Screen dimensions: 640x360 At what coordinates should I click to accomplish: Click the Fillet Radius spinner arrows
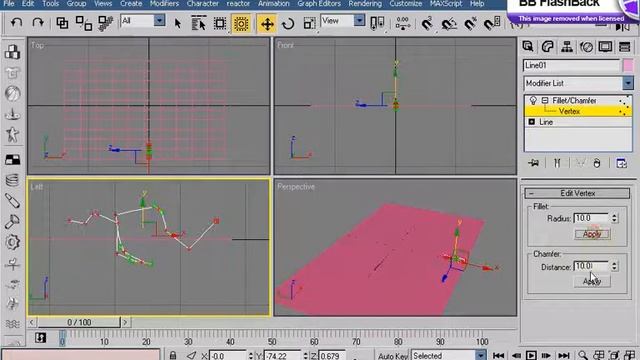[614, 218]
